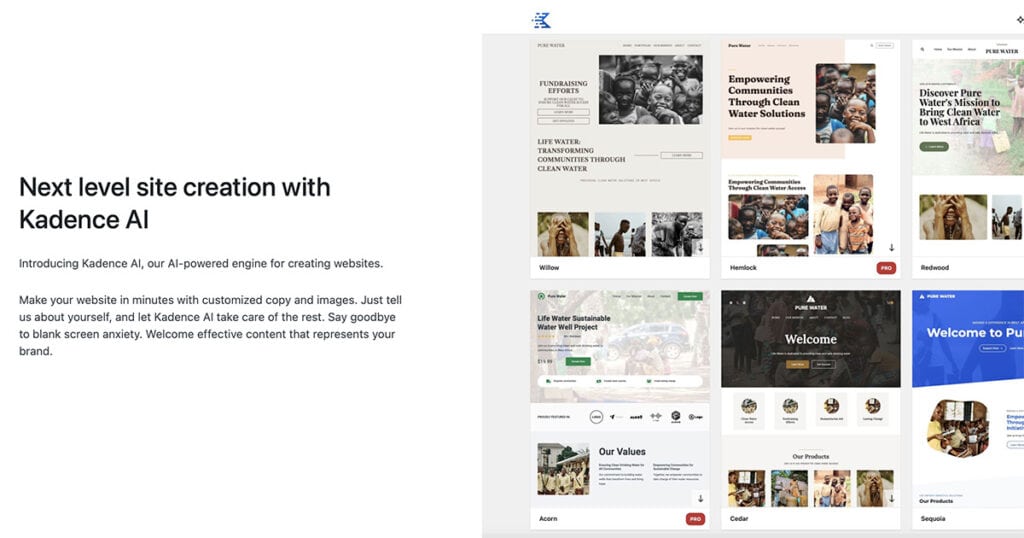Select the Cedar template name
This screenshot has width=1024, height=538.
coord(739,518)
